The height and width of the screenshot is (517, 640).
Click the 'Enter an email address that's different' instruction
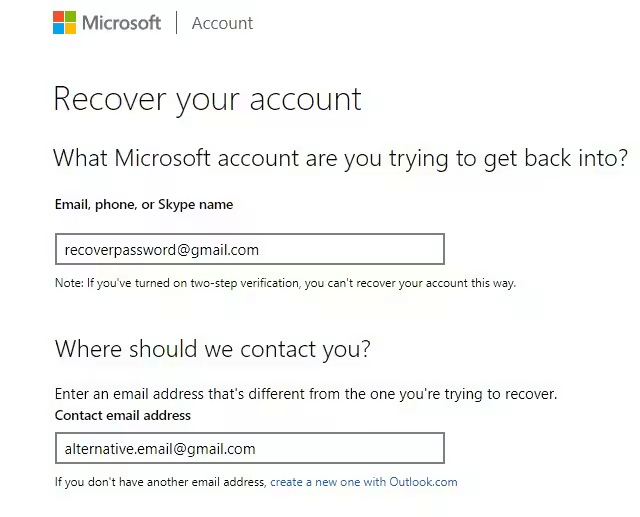[x=305, y=394]
